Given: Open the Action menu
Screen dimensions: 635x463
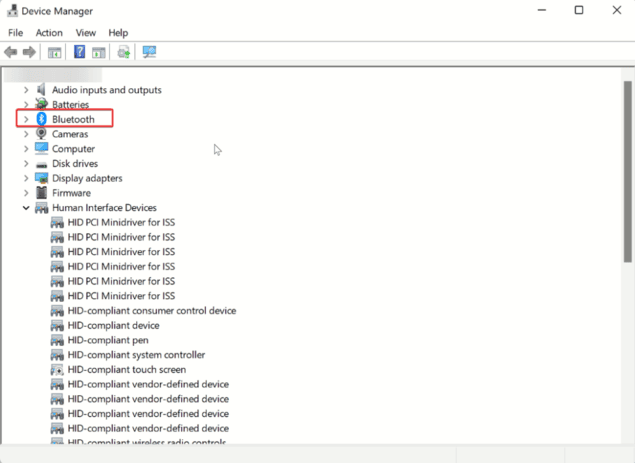Looking at the screenshot, I should (x=49, y=33).
